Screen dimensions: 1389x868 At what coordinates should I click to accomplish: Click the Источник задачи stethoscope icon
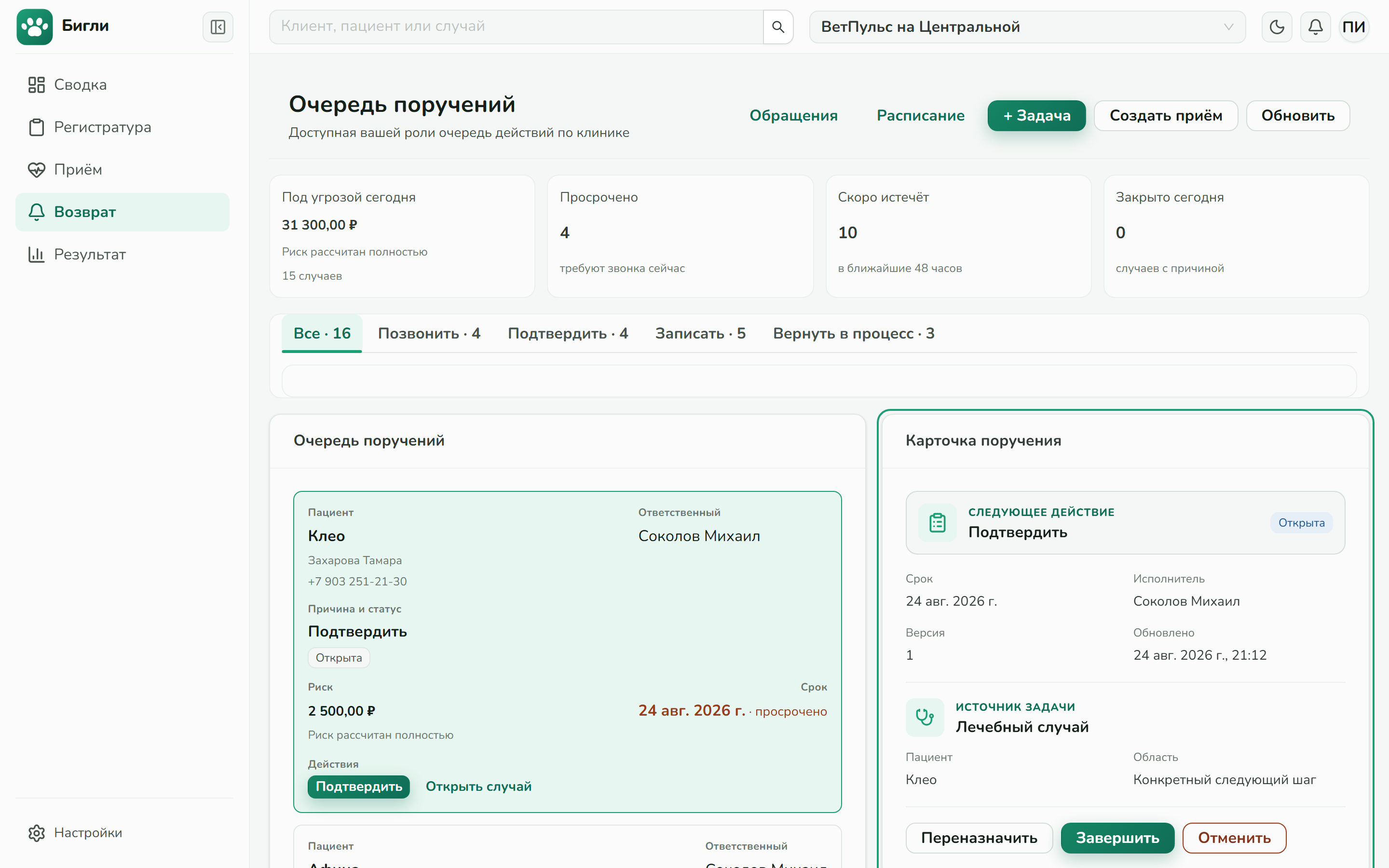(x=925, y=717)
